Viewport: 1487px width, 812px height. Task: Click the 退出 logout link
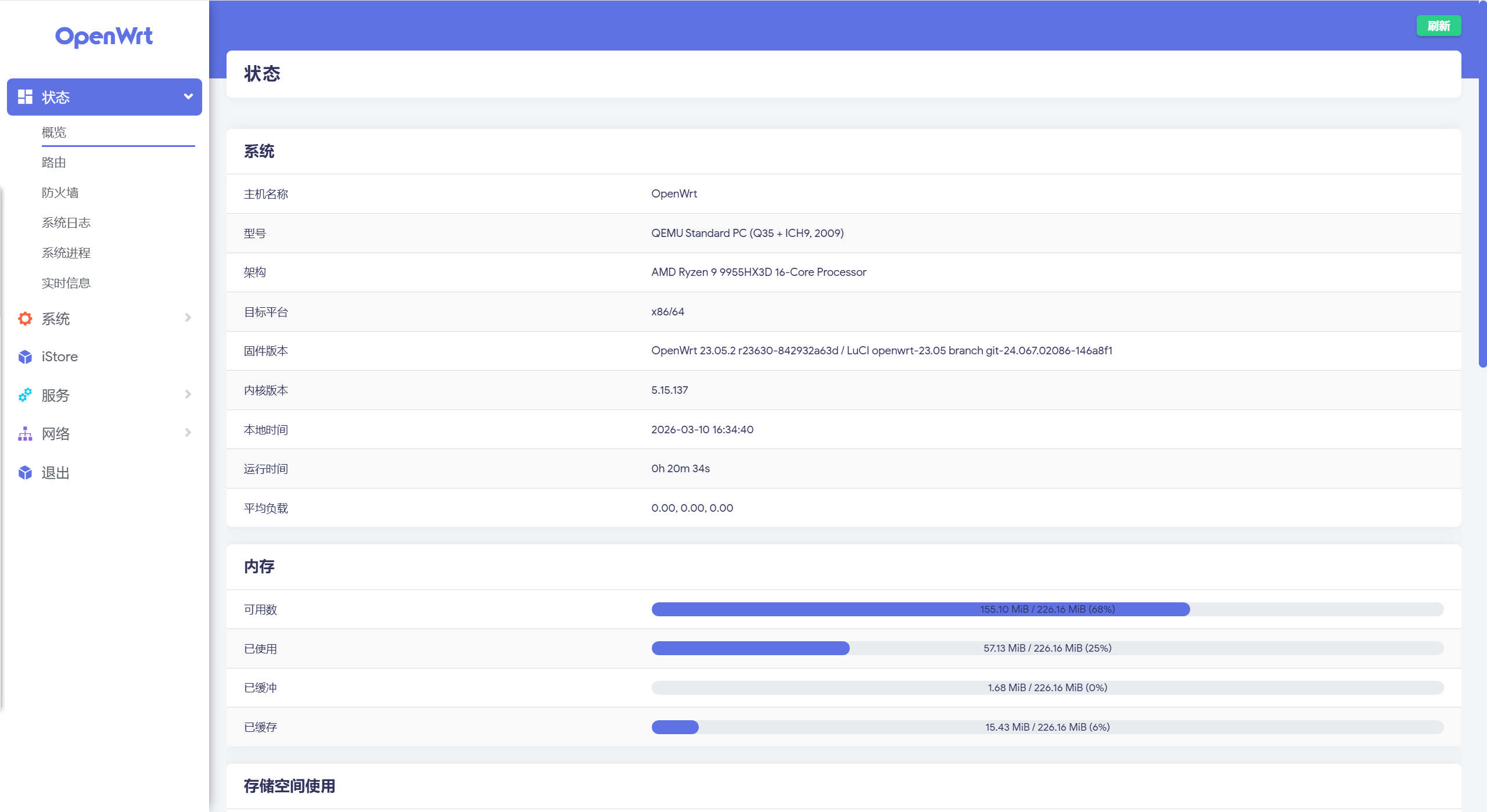pos(56,472)
